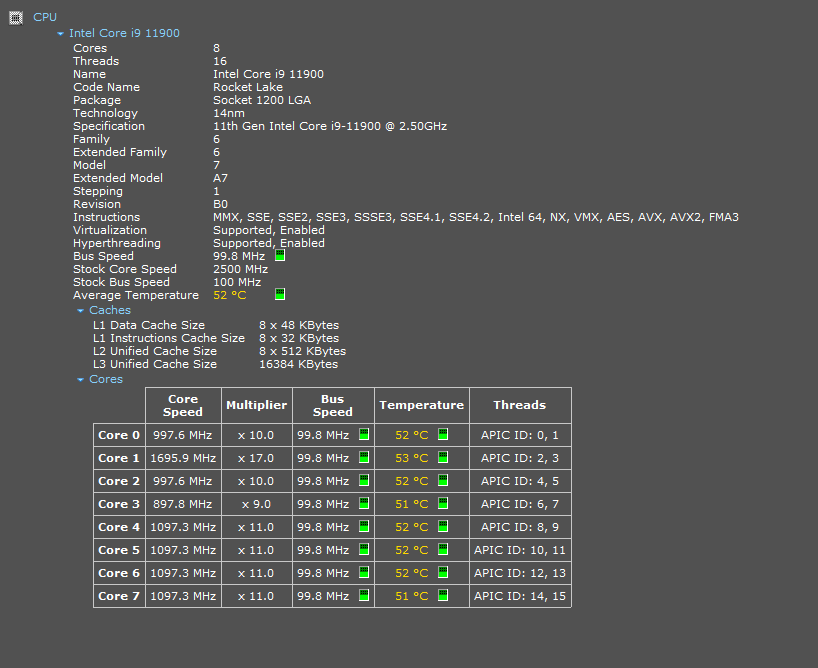Collapse the Intel Core i9 11900 node
The height and width of the screenshot is (668, 818).
(x=61, y=33)
